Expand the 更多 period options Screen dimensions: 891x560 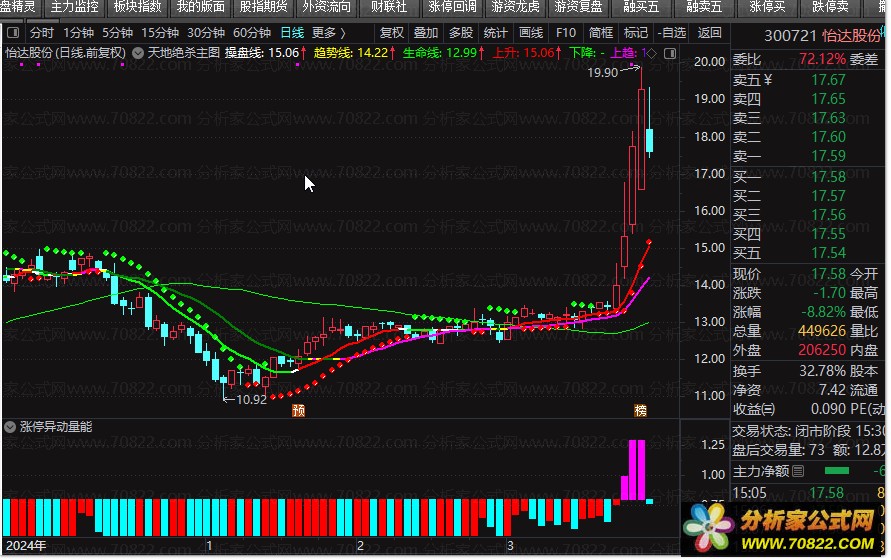329,33
